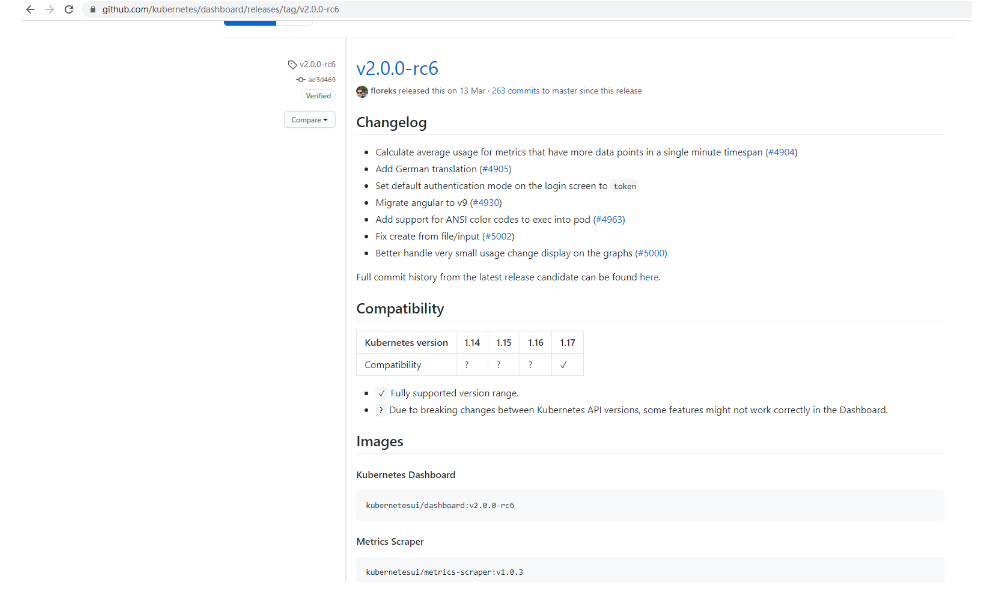The width and height of the screenshot is (981, 599).
Task: Click the 1.14 column header
Action: tap(472, 343)
